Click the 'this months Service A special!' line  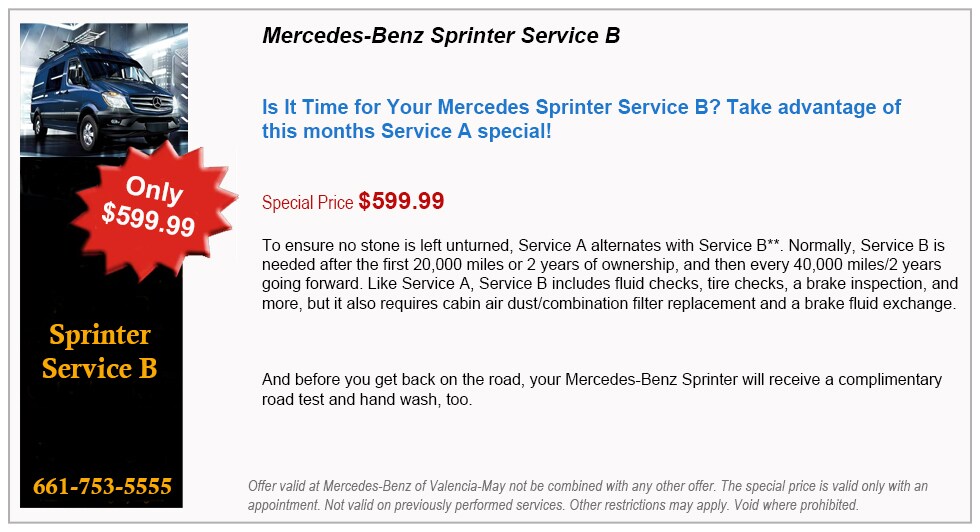(406, 131)
